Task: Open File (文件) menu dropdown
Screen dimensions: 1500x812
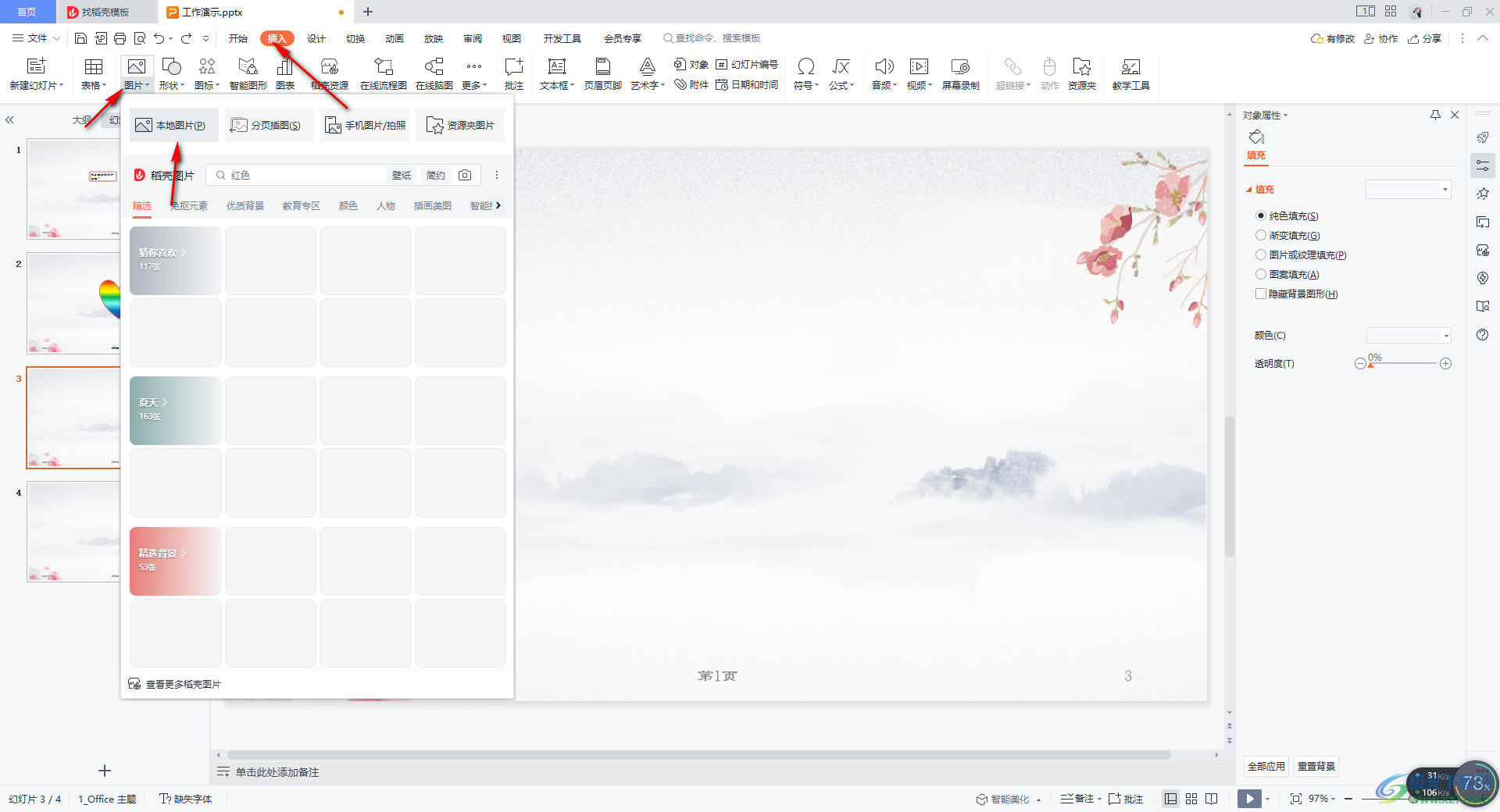Action: point(37,38)
